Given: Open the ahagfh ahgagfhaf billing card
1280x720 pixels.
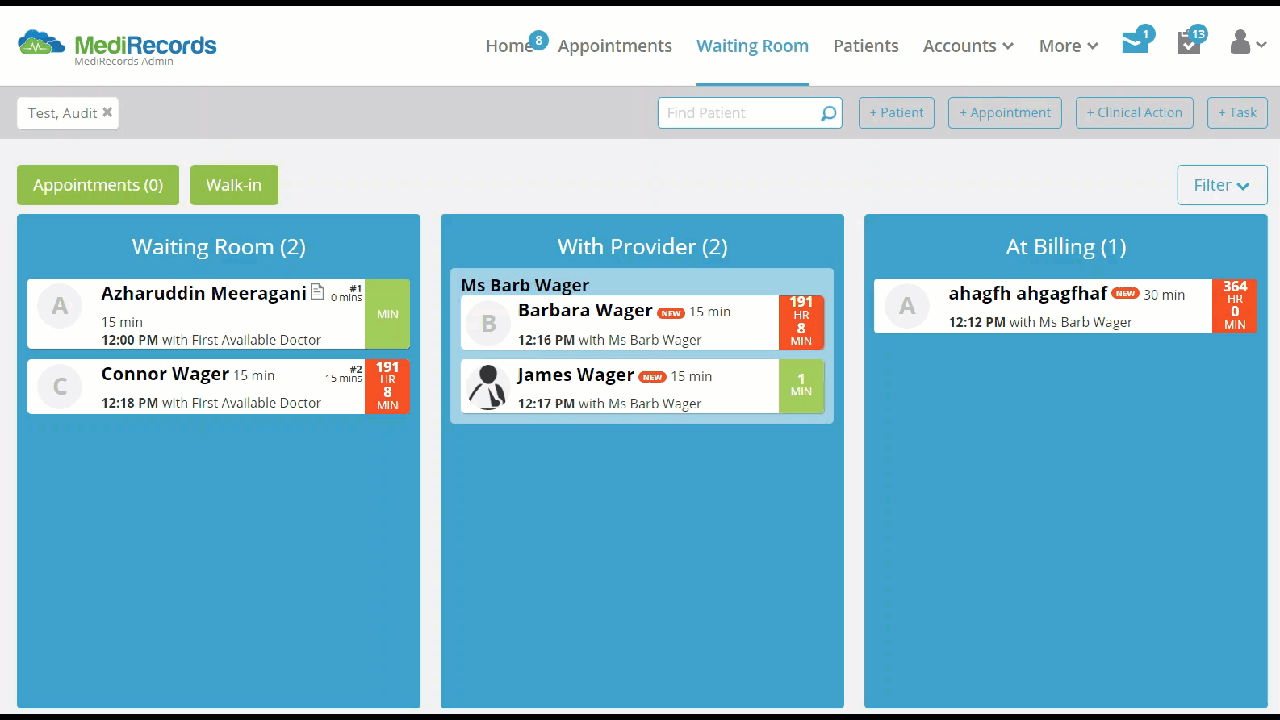Looking at the screenshot, I should [x=1065, y=306].
